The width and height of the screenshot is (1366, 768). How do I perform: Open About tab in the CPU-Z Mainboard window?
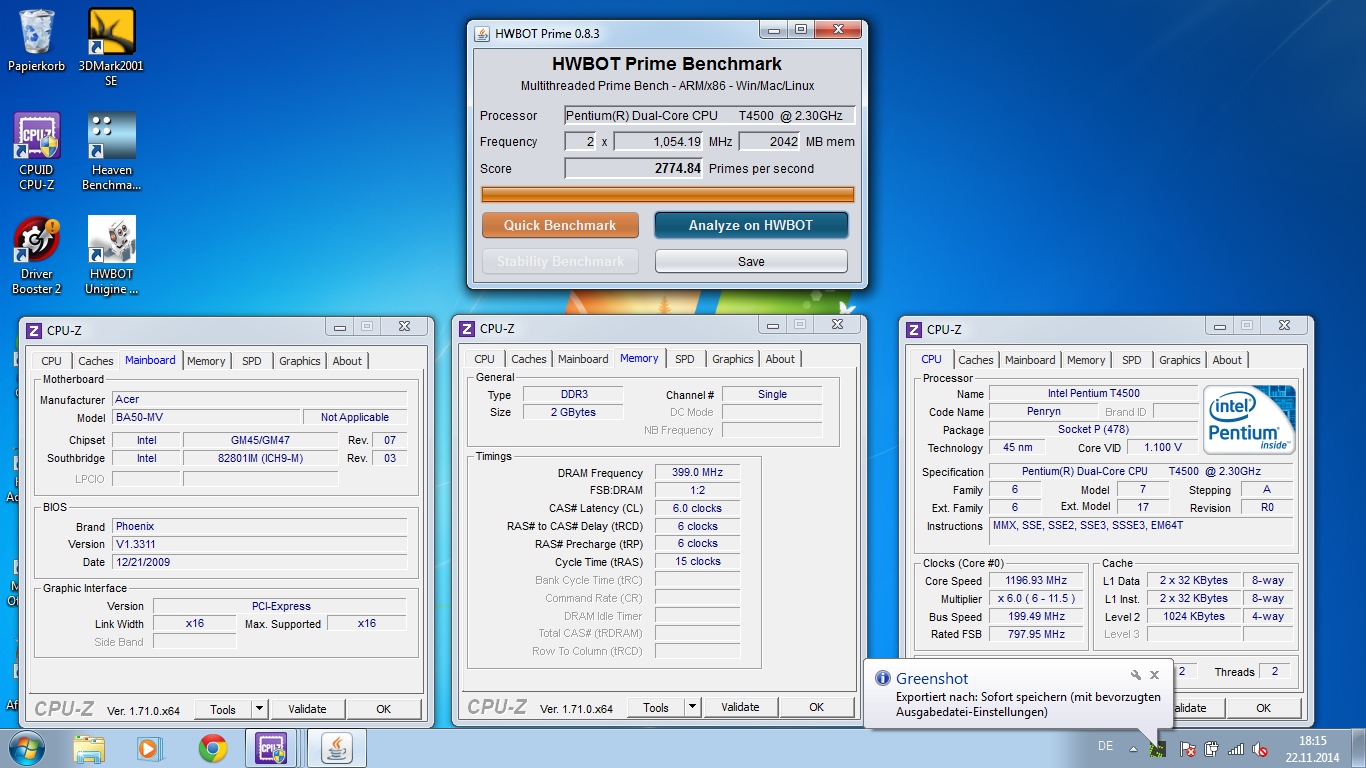(348, 361)
